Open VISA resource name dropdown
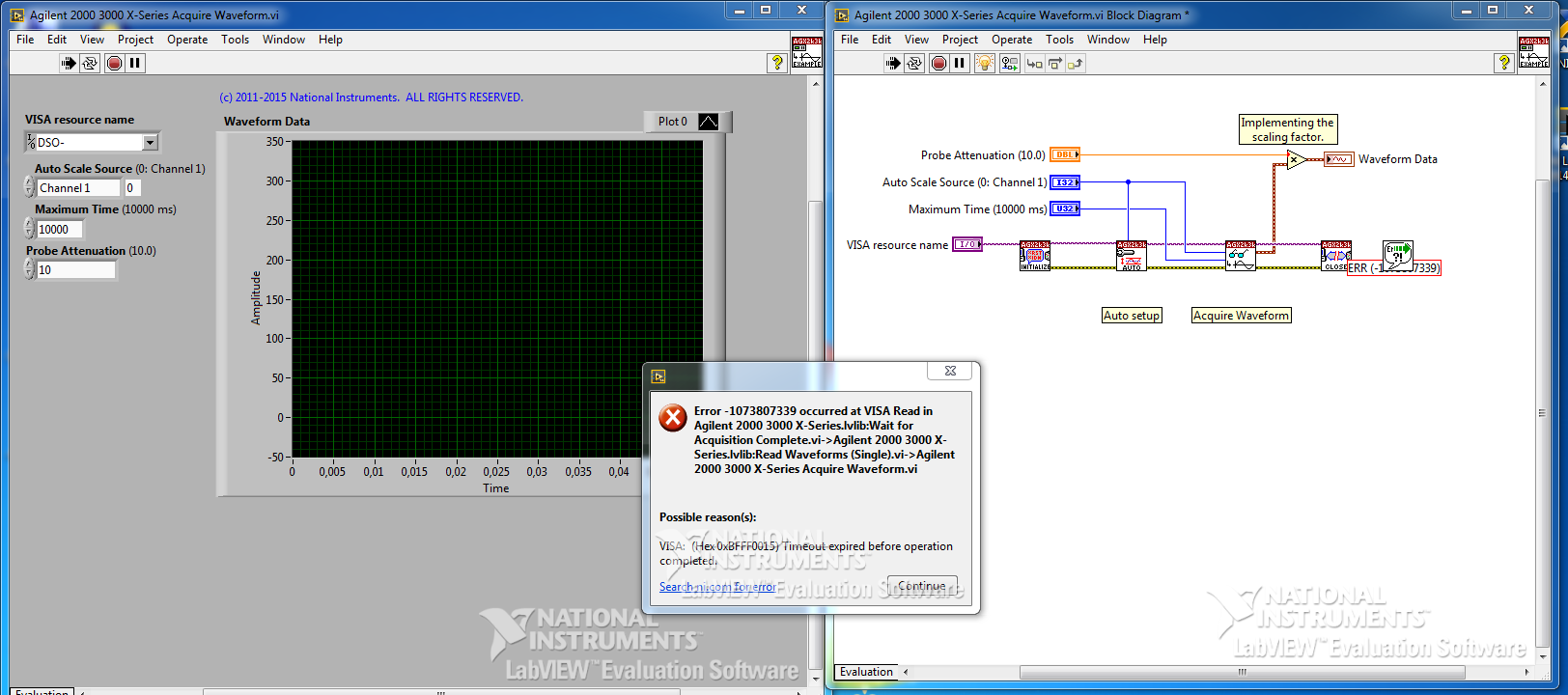The height and width of the screenshot is (695, 1568). pos(150,142)
